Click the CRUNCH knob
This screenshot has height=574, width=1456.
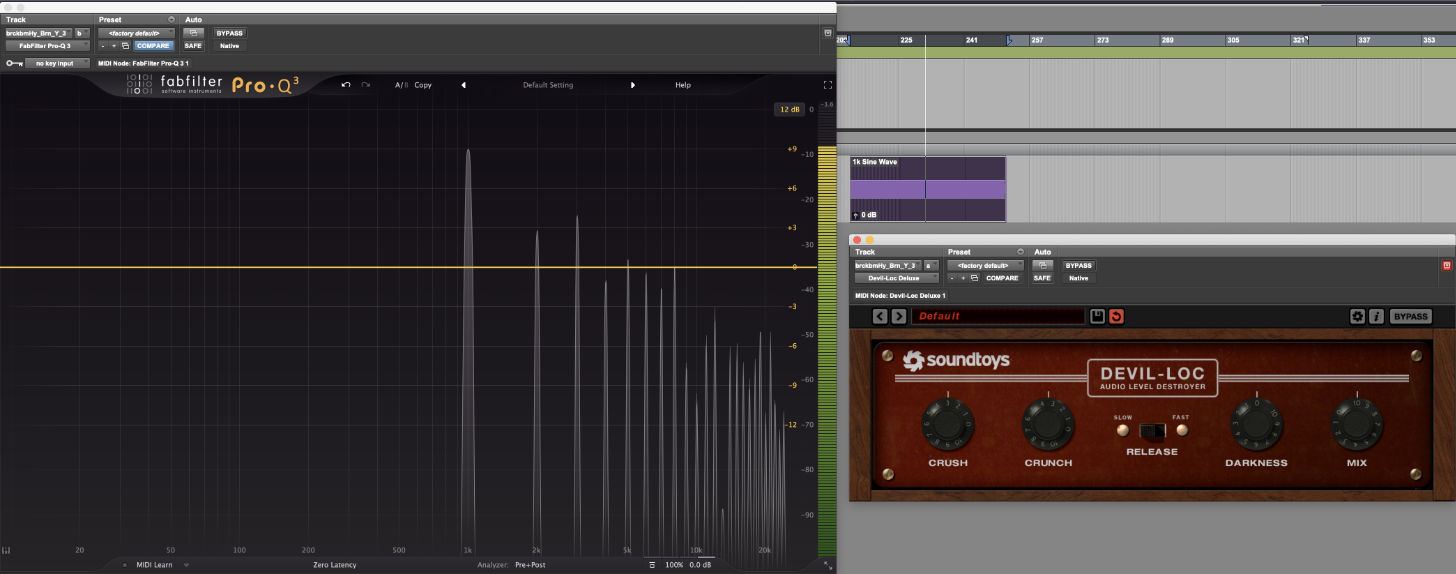pyautogui.click(x=1048, y=425)
